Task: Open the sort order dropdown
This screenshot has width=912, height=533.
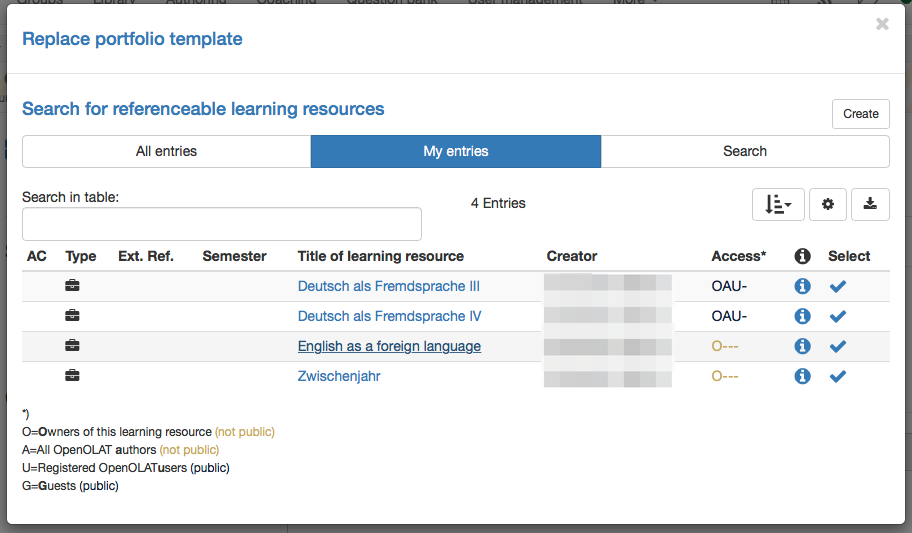Action: coord(778,204)
